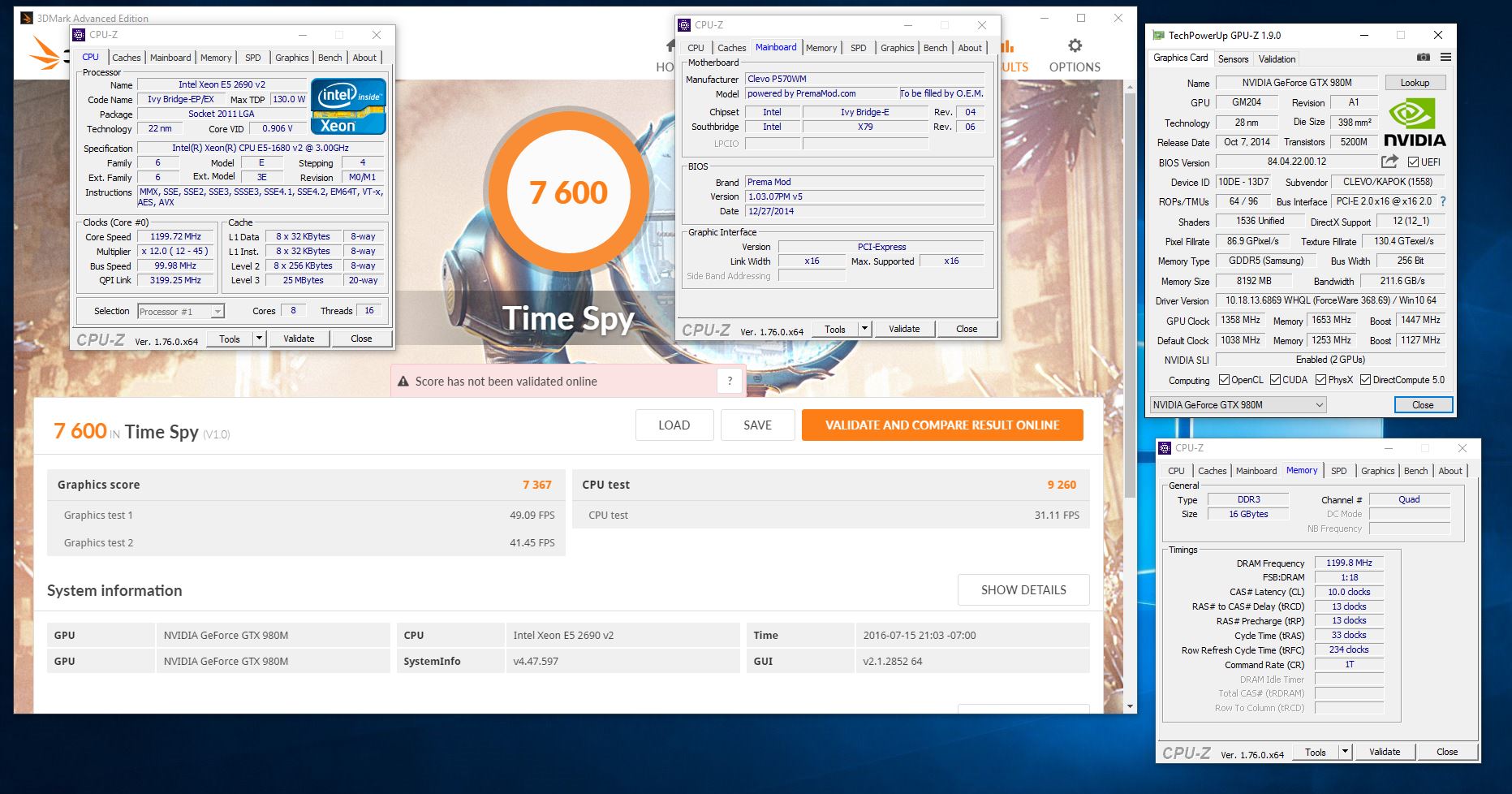Click the Close button in GPU-Z
This screenshot has width=1512, height=794.
[x=1423, y=405]
